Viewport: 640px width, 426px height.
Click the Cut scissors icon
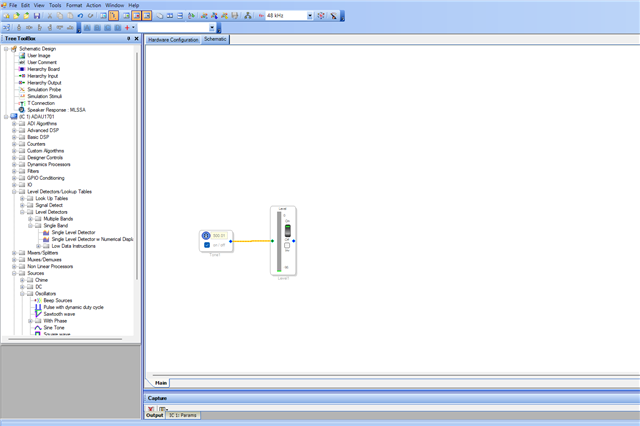50,16
